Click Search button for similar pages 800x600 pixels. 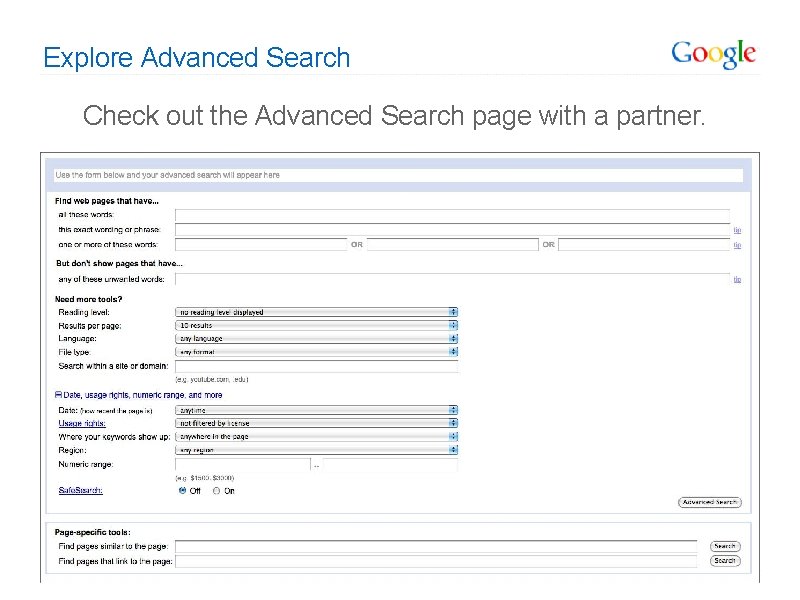point(725,546)
